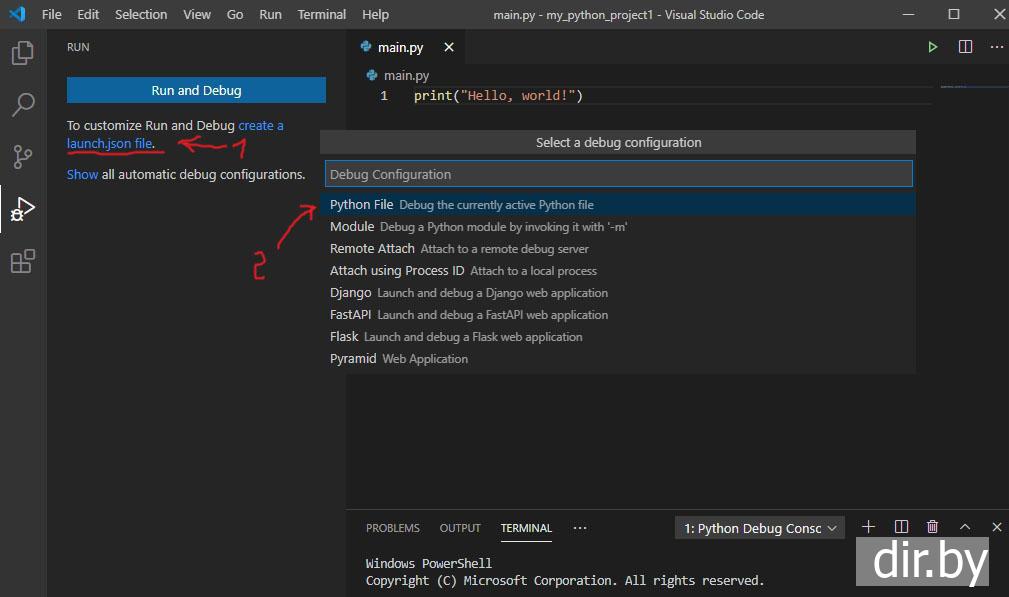
Task: Open the Python Debug Console dropdown
Action: tap(760, 528)
